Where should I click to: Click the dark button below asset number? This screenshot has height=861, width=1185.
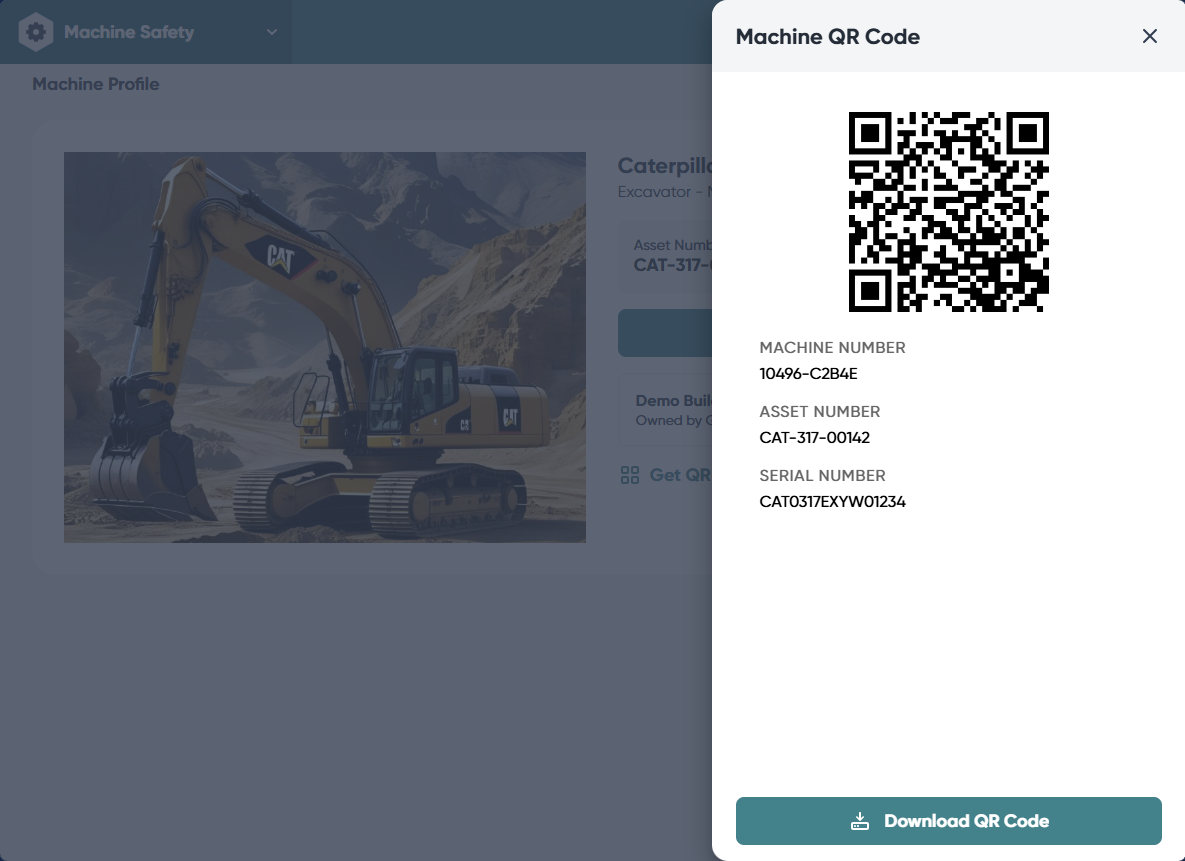click(665, 333)
